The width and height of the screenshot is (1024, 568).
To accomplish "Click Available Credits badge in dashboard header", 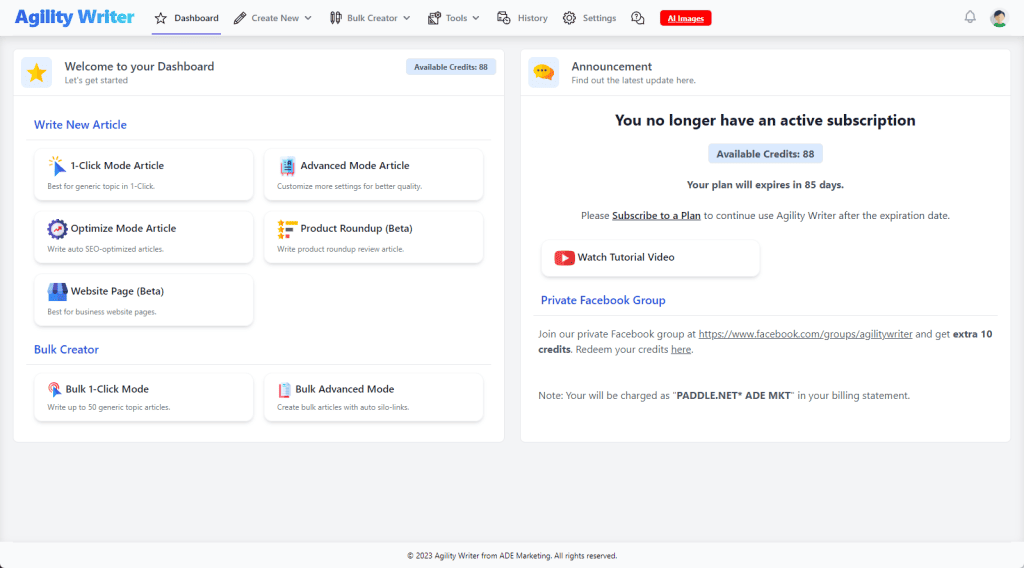I will tap(451, 67).
